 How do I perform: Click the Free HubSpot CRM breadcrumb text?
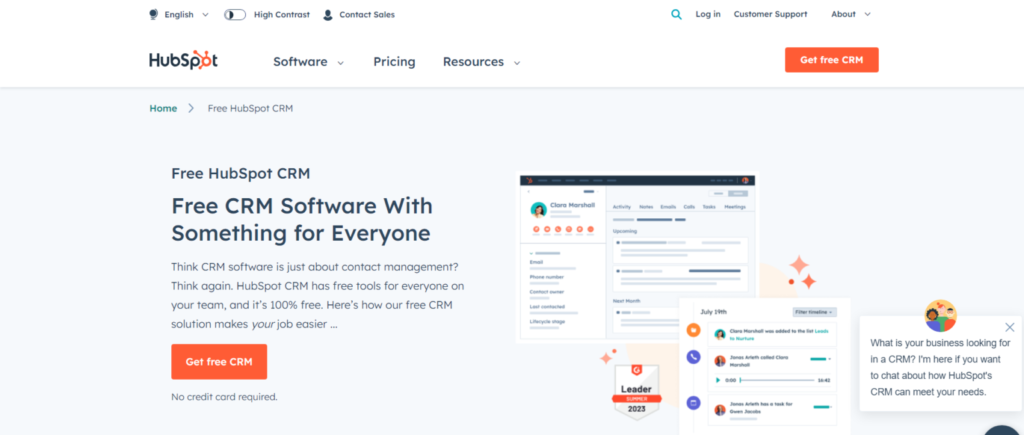250,108
